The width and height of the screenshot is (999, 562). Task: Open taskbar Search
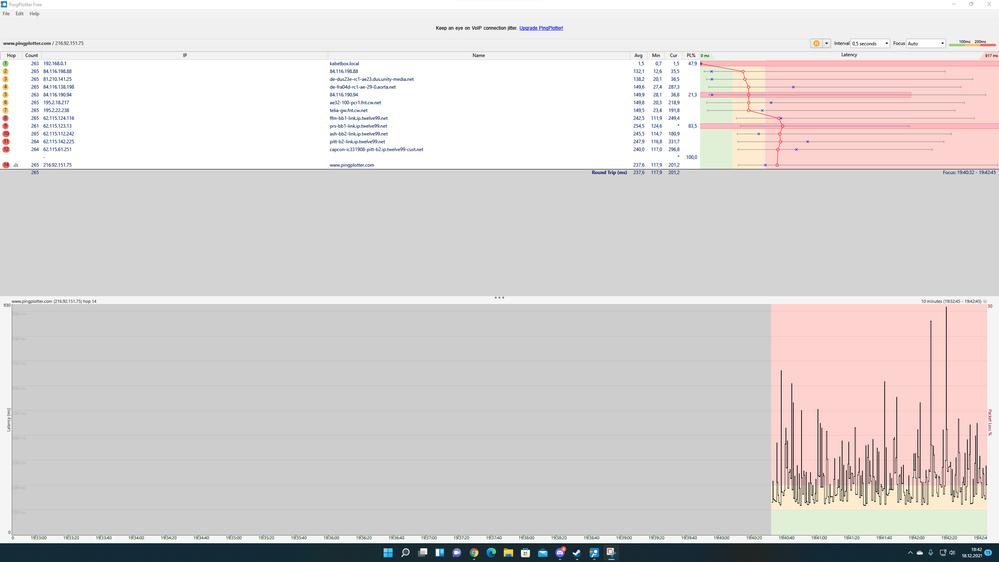pos(405,552)
